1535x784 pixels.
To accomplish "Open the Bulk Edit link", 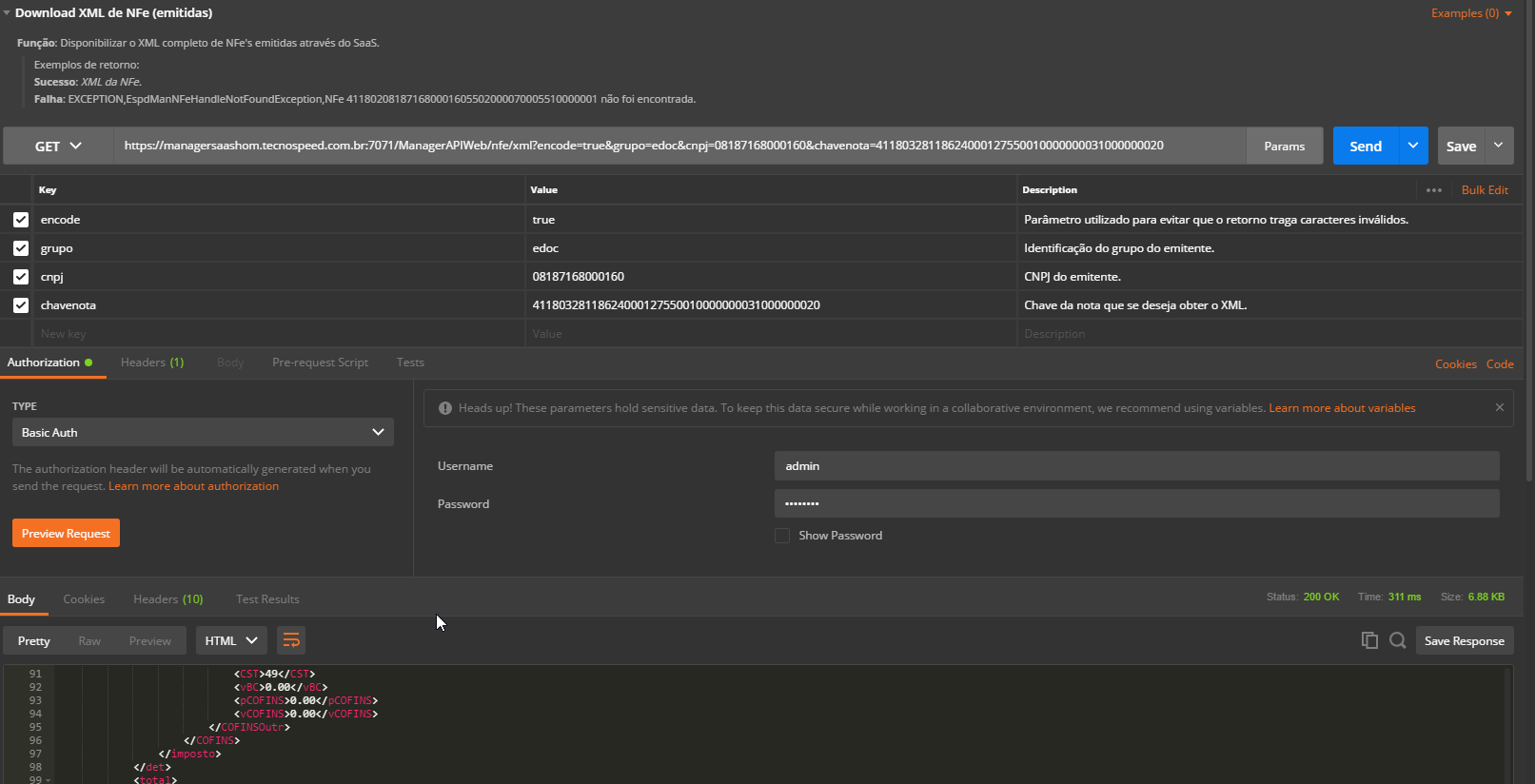I will click(1485, 190).
